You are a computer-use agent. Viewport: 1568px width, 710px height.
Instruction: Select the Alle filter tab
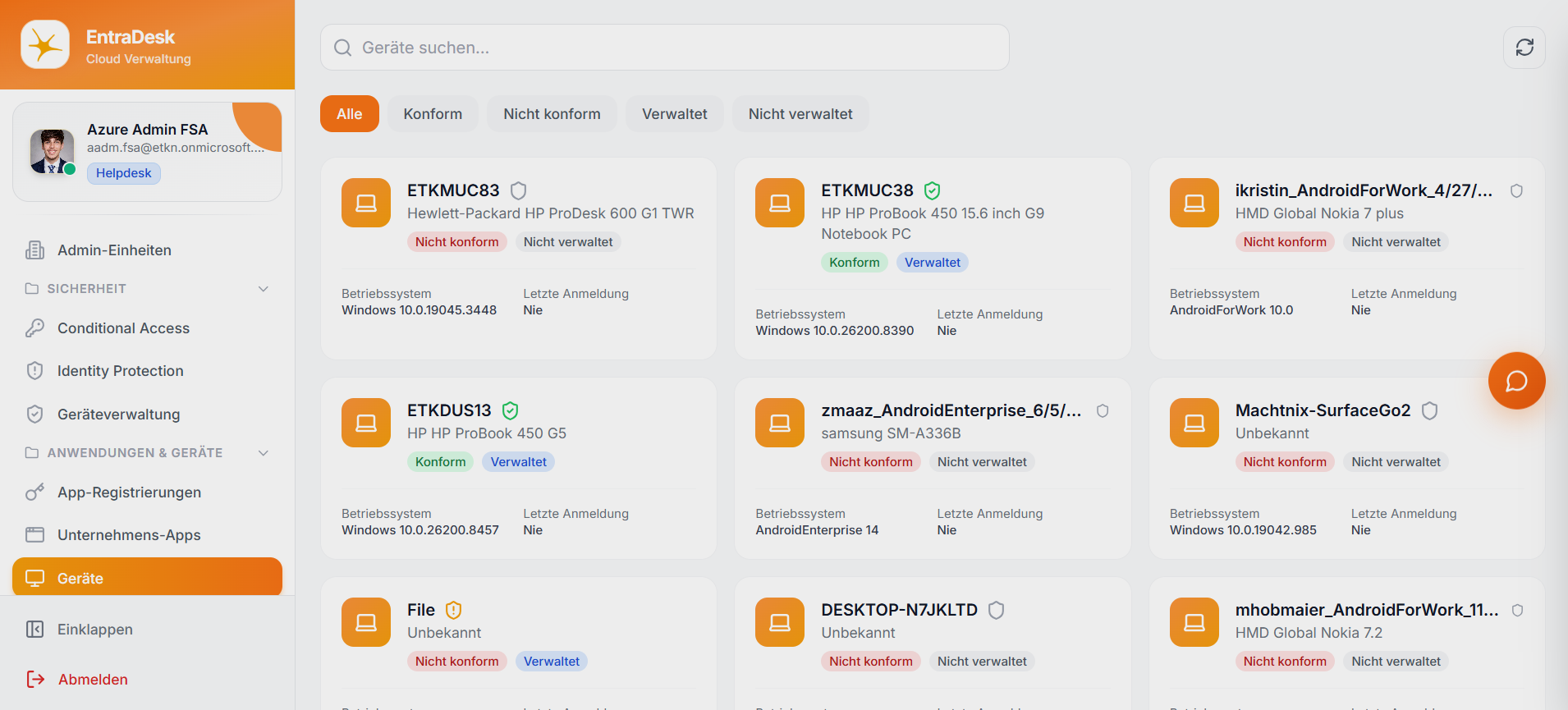[x=350, y=114]
